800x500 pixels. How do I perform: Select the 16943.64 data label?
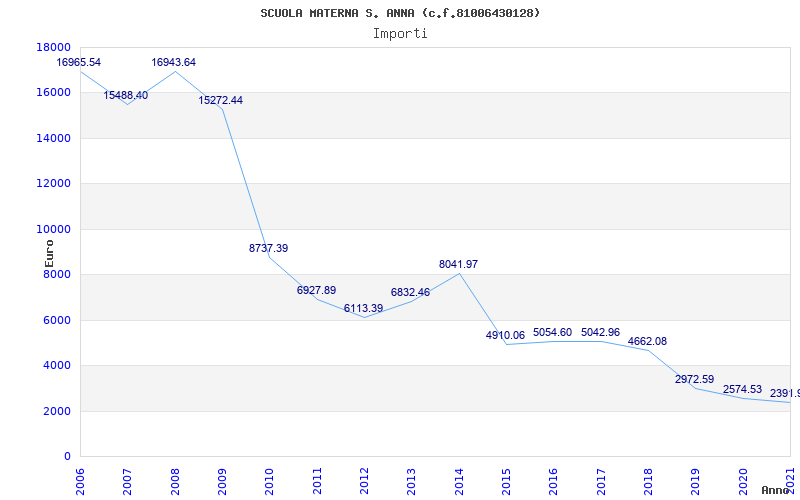point(173,62)
